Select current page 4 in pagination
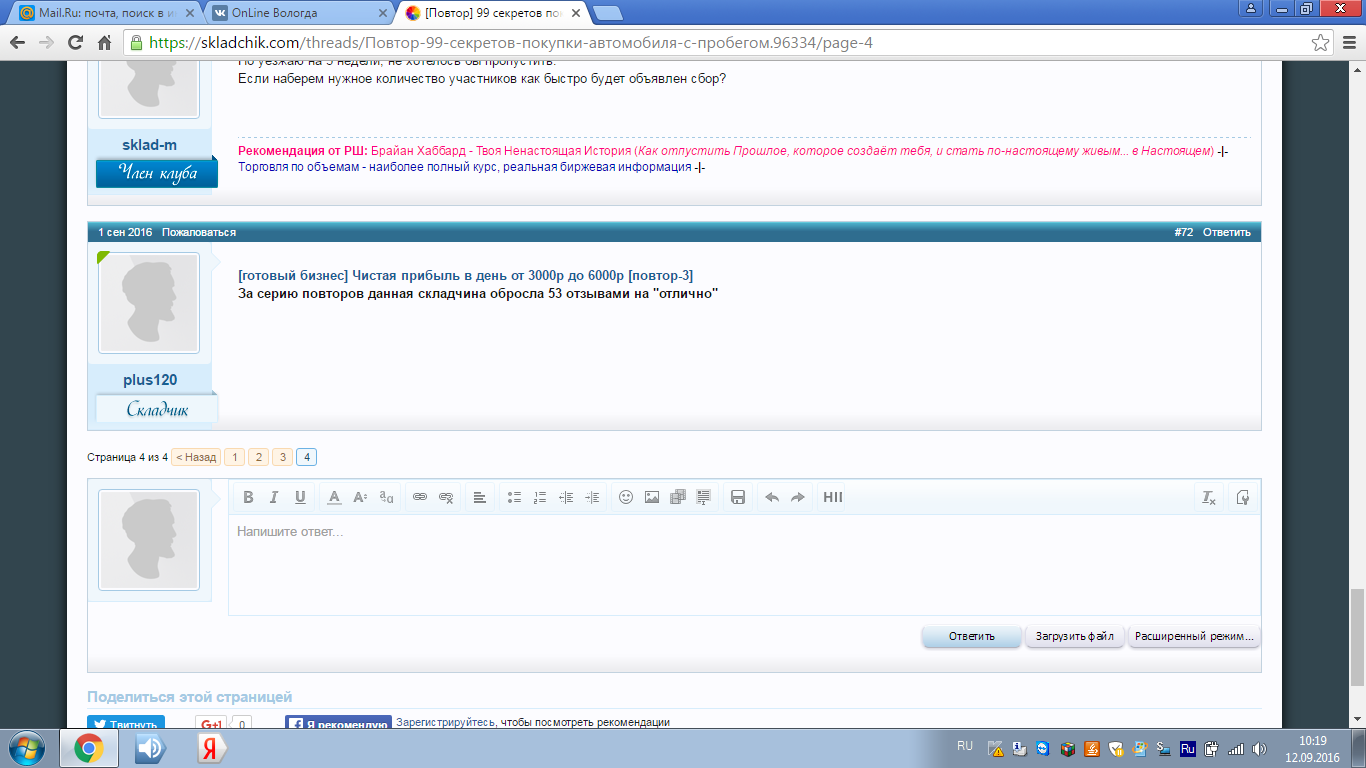Viewport: 1366px width, 768px height. coord(307,457)
